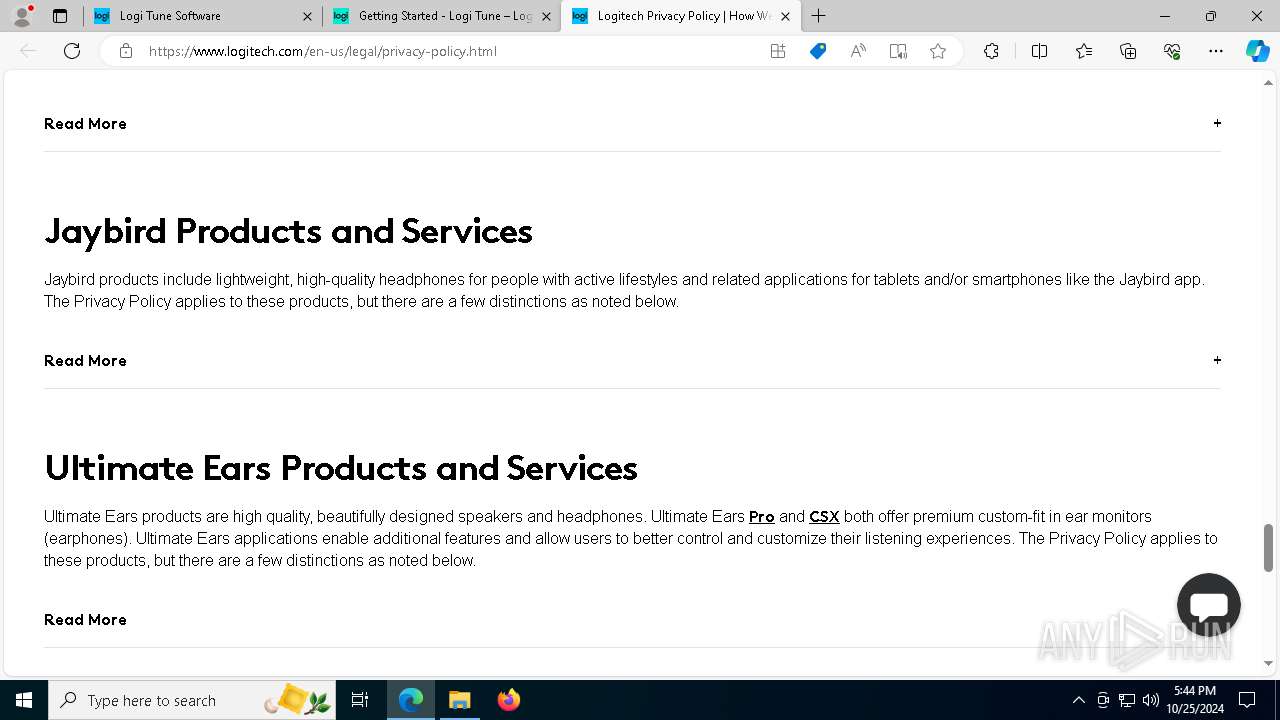The width and height of the screenshot is (1280, 720).
Task: Select the Logitech Privacy Policy tab
Action: tap(680, 16)
